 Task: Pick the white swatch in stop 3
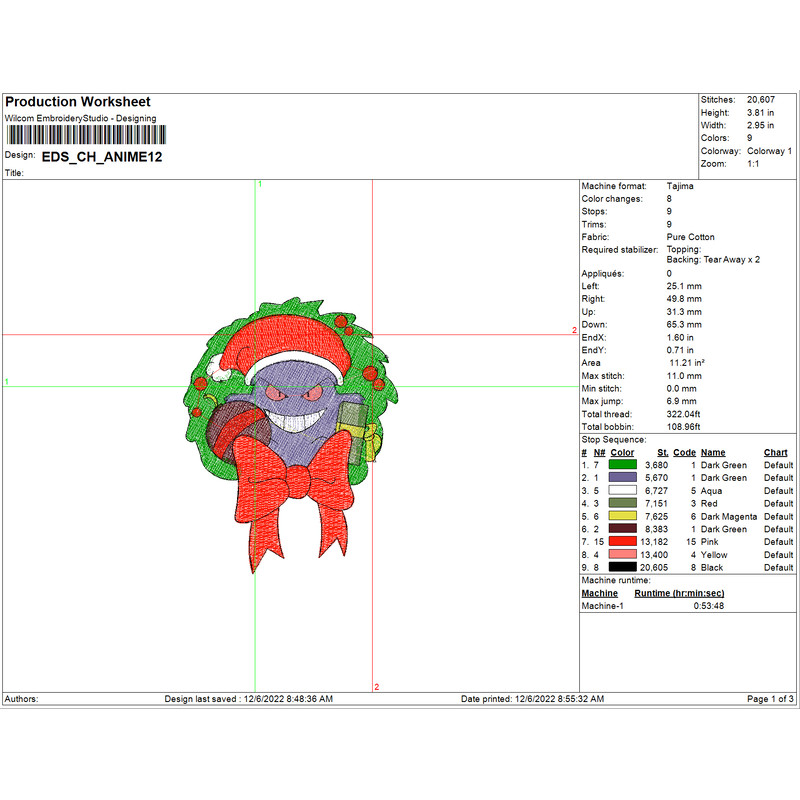coord(622,491)
